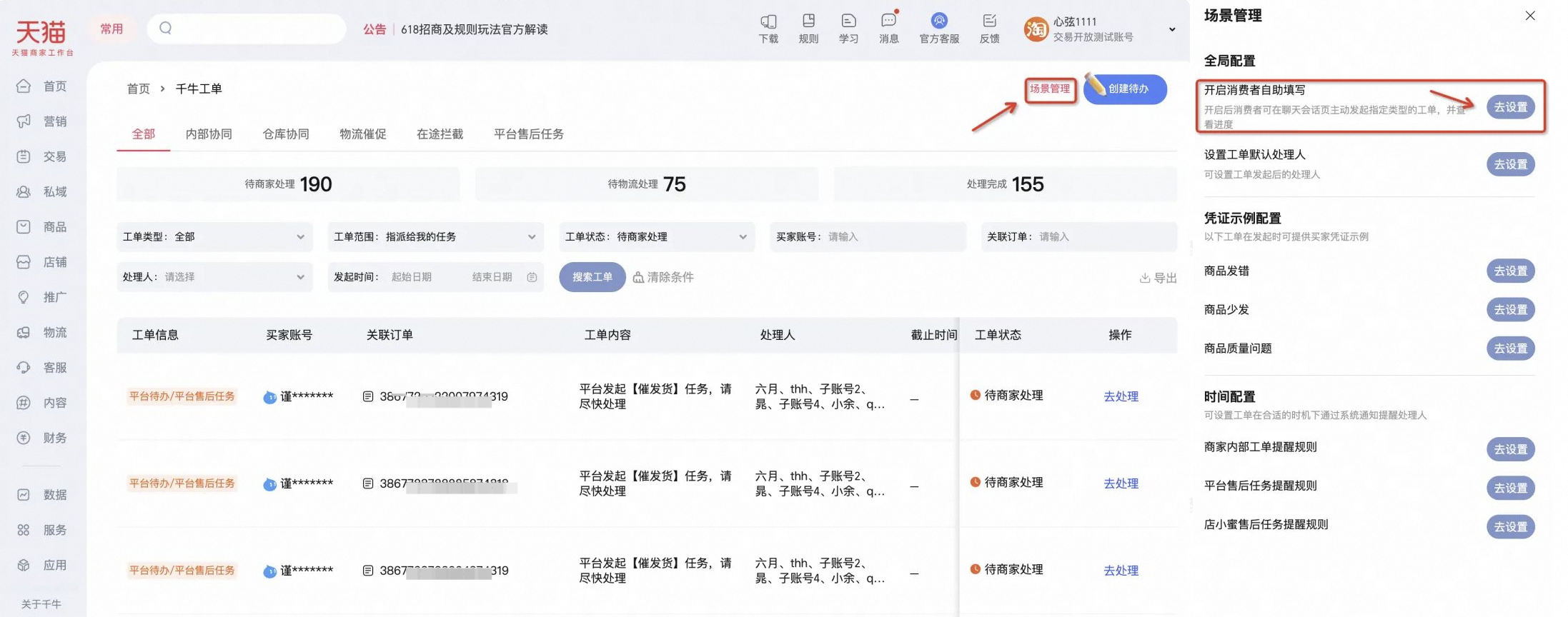
Task: Open 私域 sidebar icon
Action: [x=24, y=191]
